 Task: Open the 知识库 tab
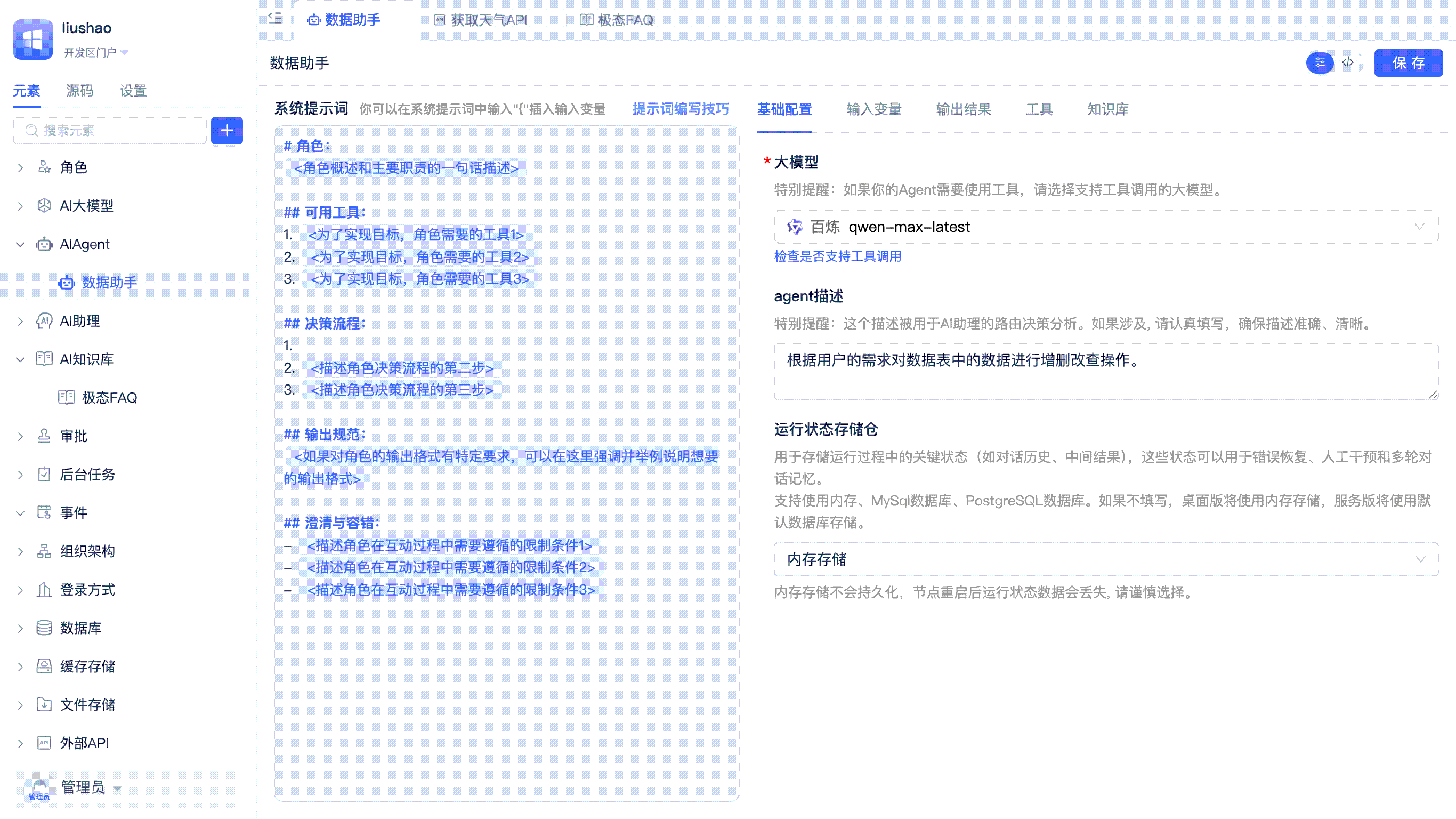click(1108, 109)
